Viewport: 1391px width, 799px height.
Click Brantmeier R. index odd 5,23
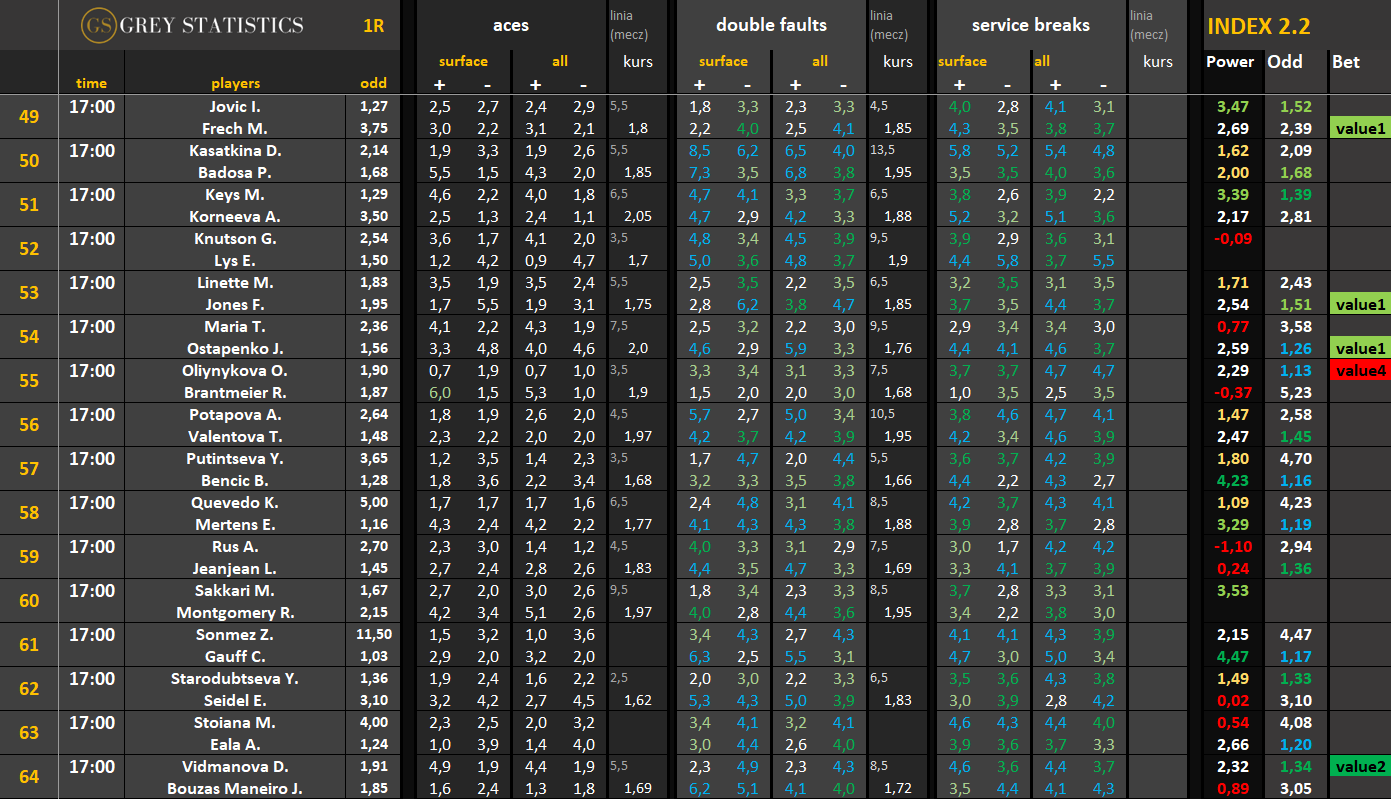(x=1295, y=392)
